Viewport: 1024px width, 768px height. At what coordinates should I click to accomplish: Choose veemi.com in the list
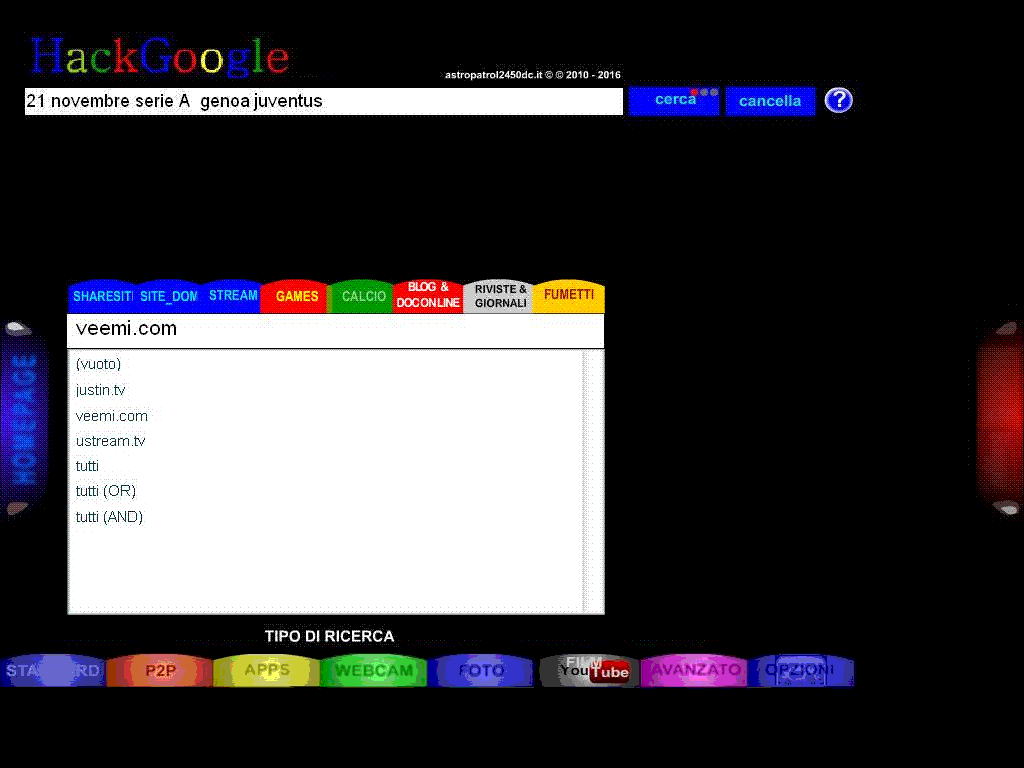112,416
